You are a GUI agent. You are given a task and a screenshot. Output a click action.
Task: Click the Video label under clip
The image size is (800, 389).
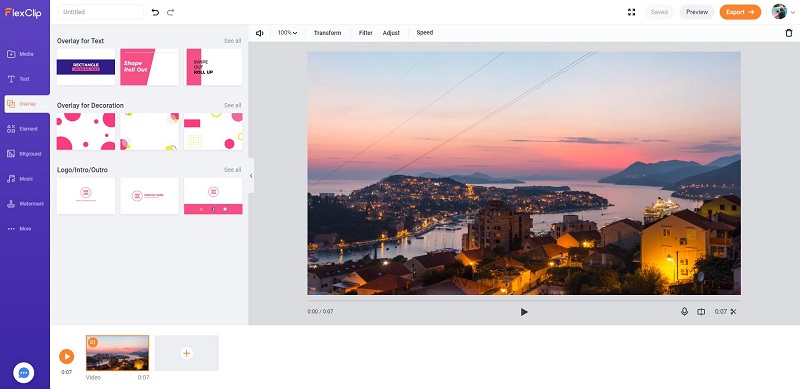pyautogui.click(x=93, y=378)
